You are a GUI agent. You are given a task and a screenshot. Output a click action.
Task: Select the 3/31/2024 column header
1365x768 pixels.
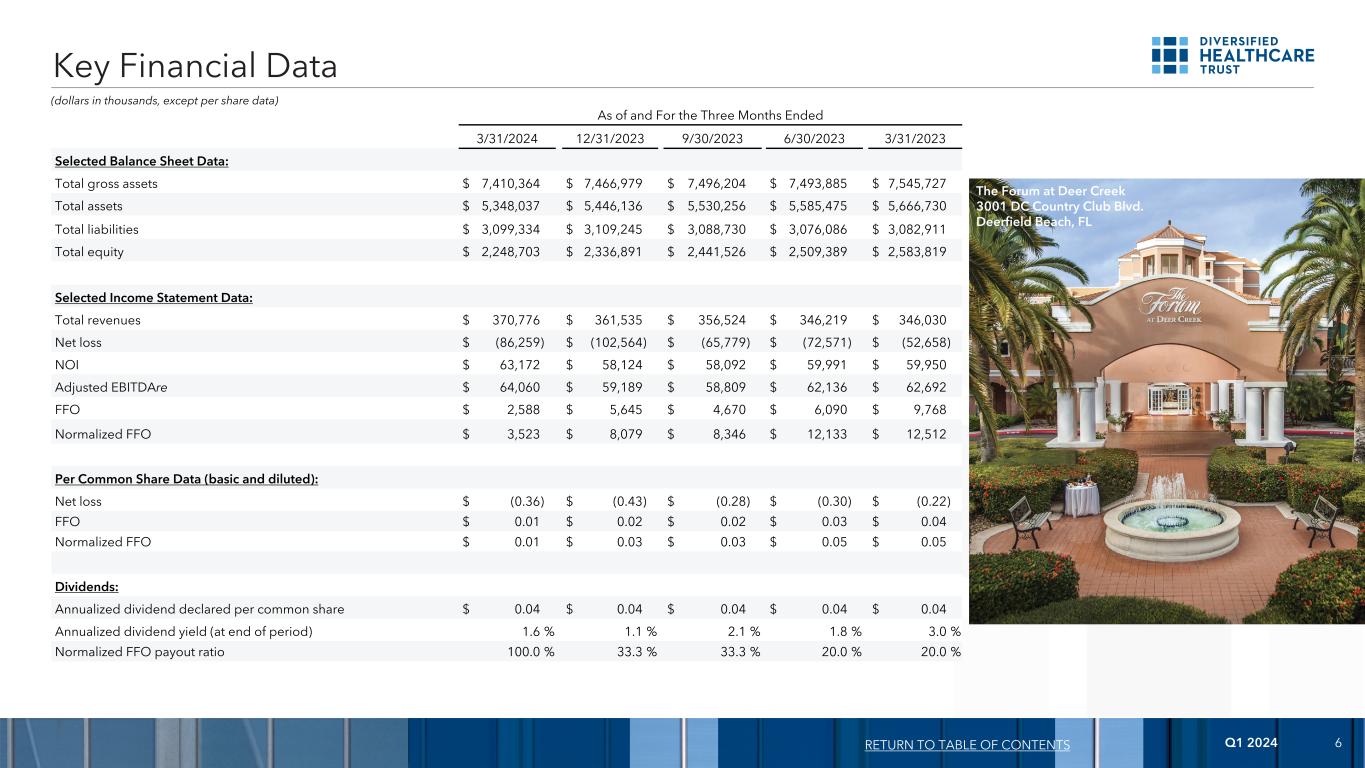[x=505, y=139]
